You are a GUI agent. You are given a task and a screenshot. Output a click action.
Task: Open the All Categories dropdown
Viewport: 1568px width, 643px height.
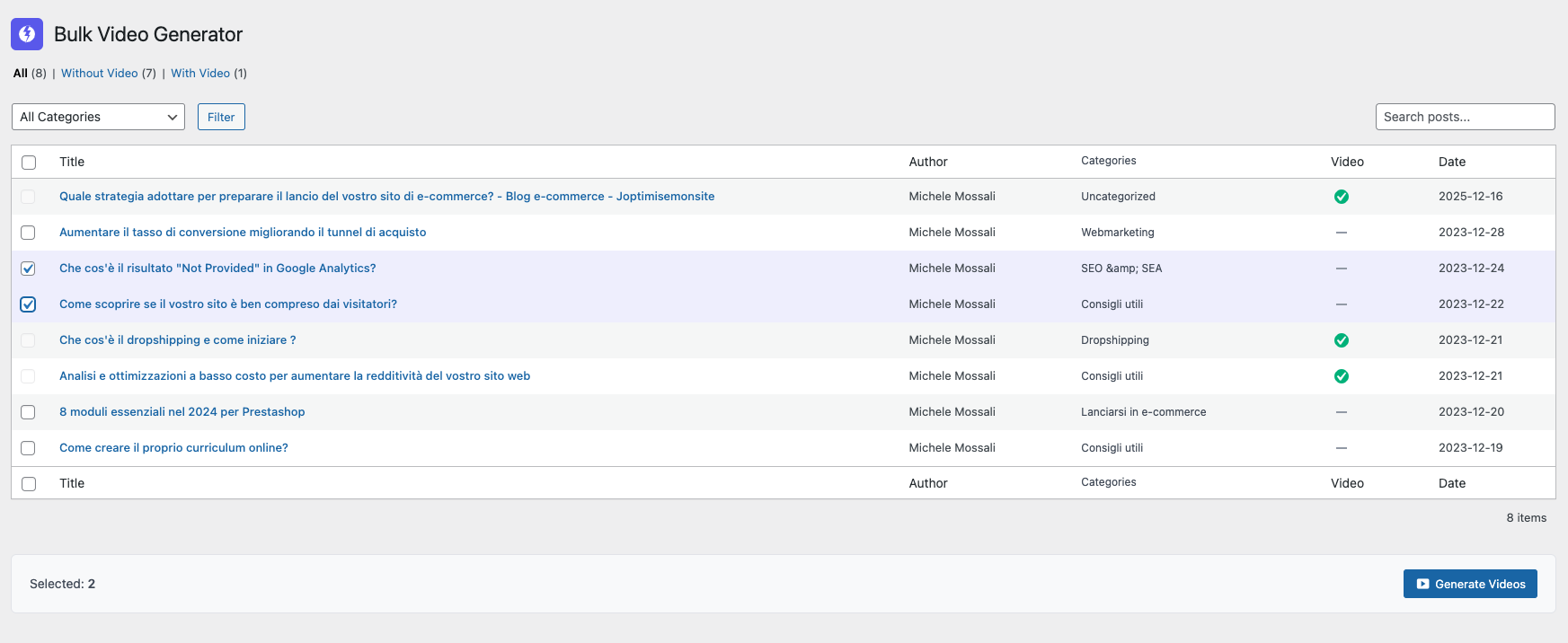pyautogui.click(x=98, y=117)
